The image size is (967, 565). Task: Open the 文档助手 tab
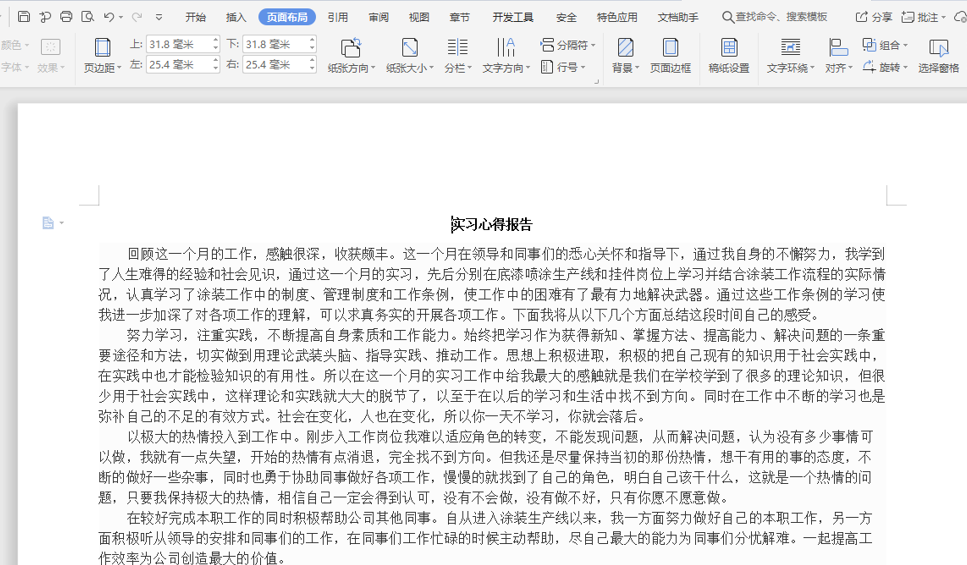(x=678, y=17)
